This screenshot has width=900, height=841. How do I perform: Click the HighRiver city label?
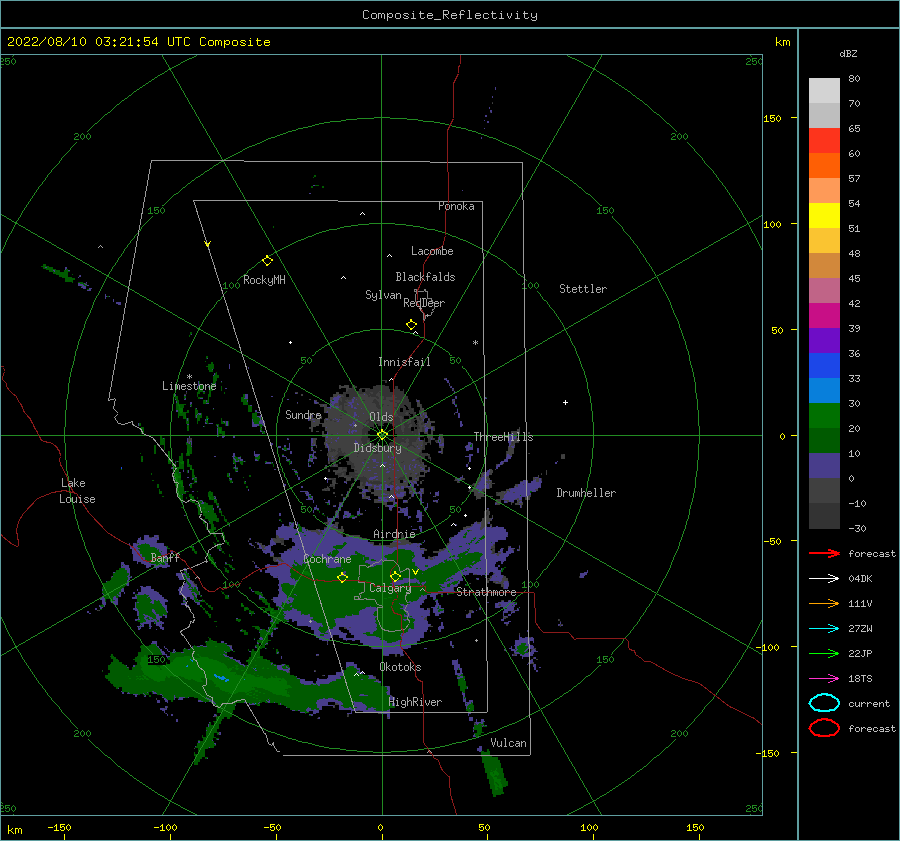pos(415,702)
